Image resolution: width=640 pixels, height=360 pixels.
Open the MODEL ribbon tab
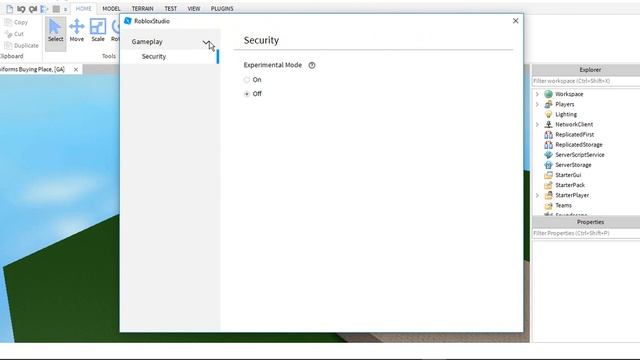coord(111,9)
